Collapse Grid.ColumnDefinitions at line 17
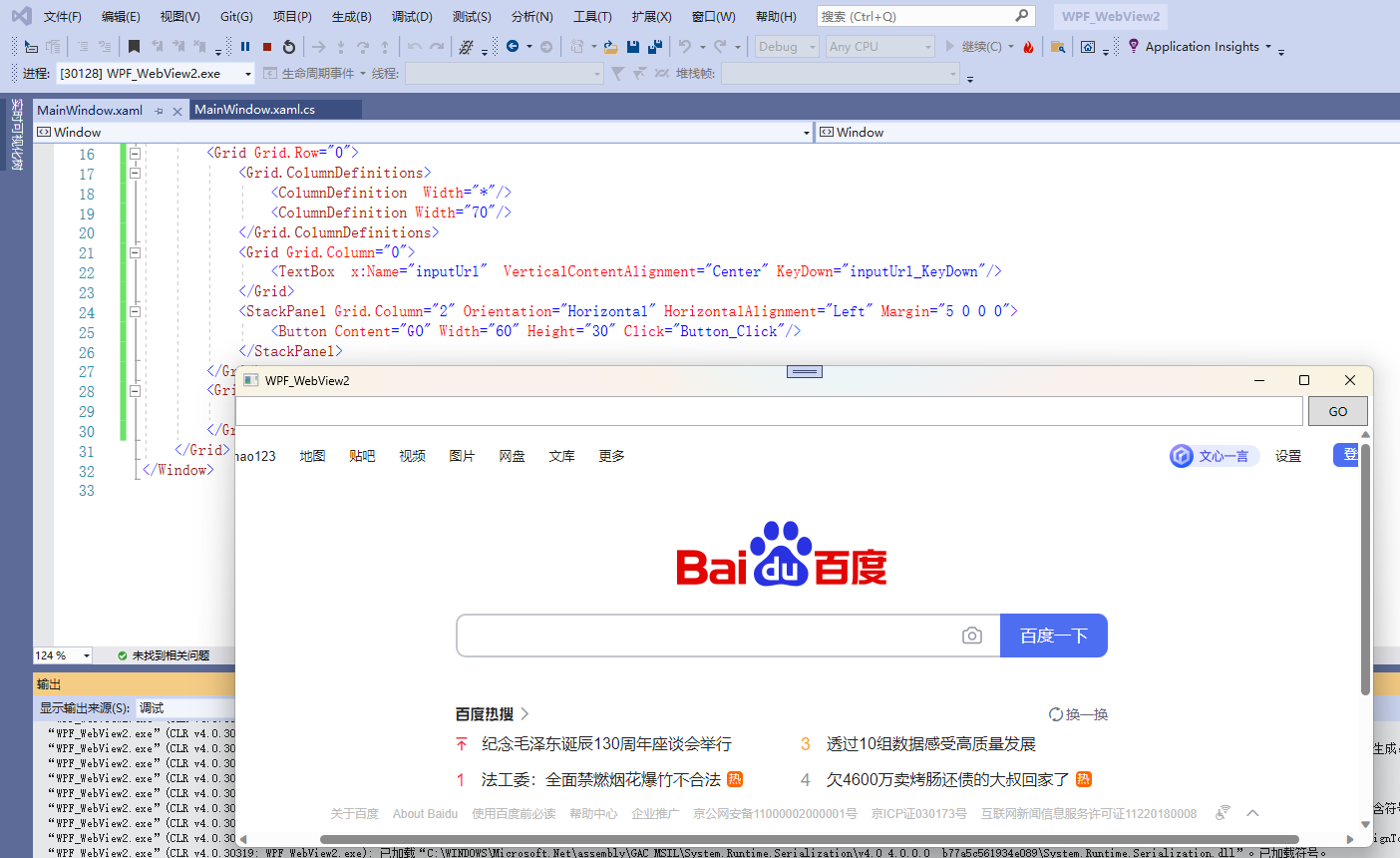The height and width of the screenshot is (858, 1400). pyautogui.click(x=135, y=173)
